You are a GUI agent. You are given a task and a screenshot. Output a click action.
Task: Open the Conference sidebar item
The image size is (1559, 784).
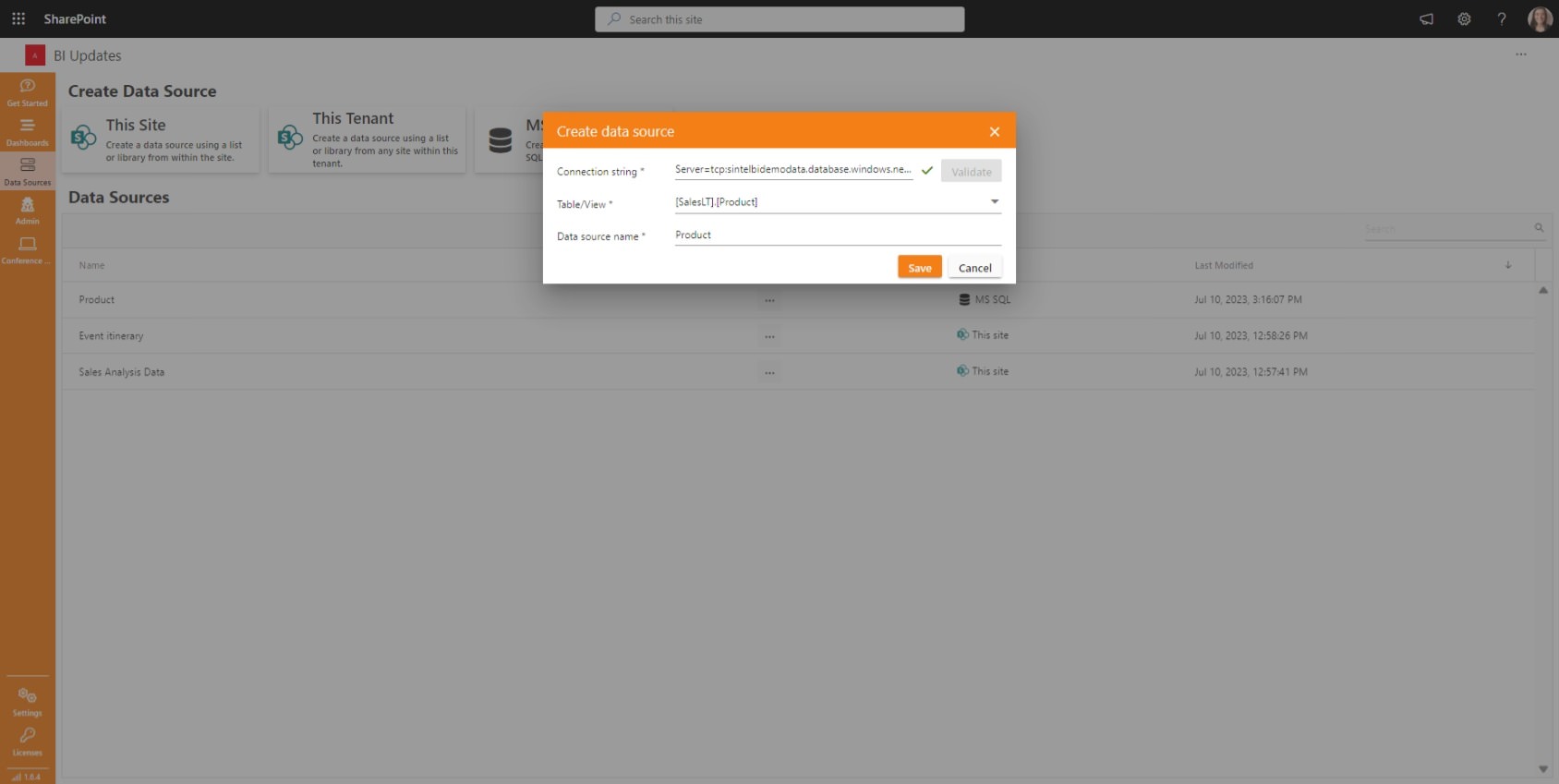click(28, 249)
